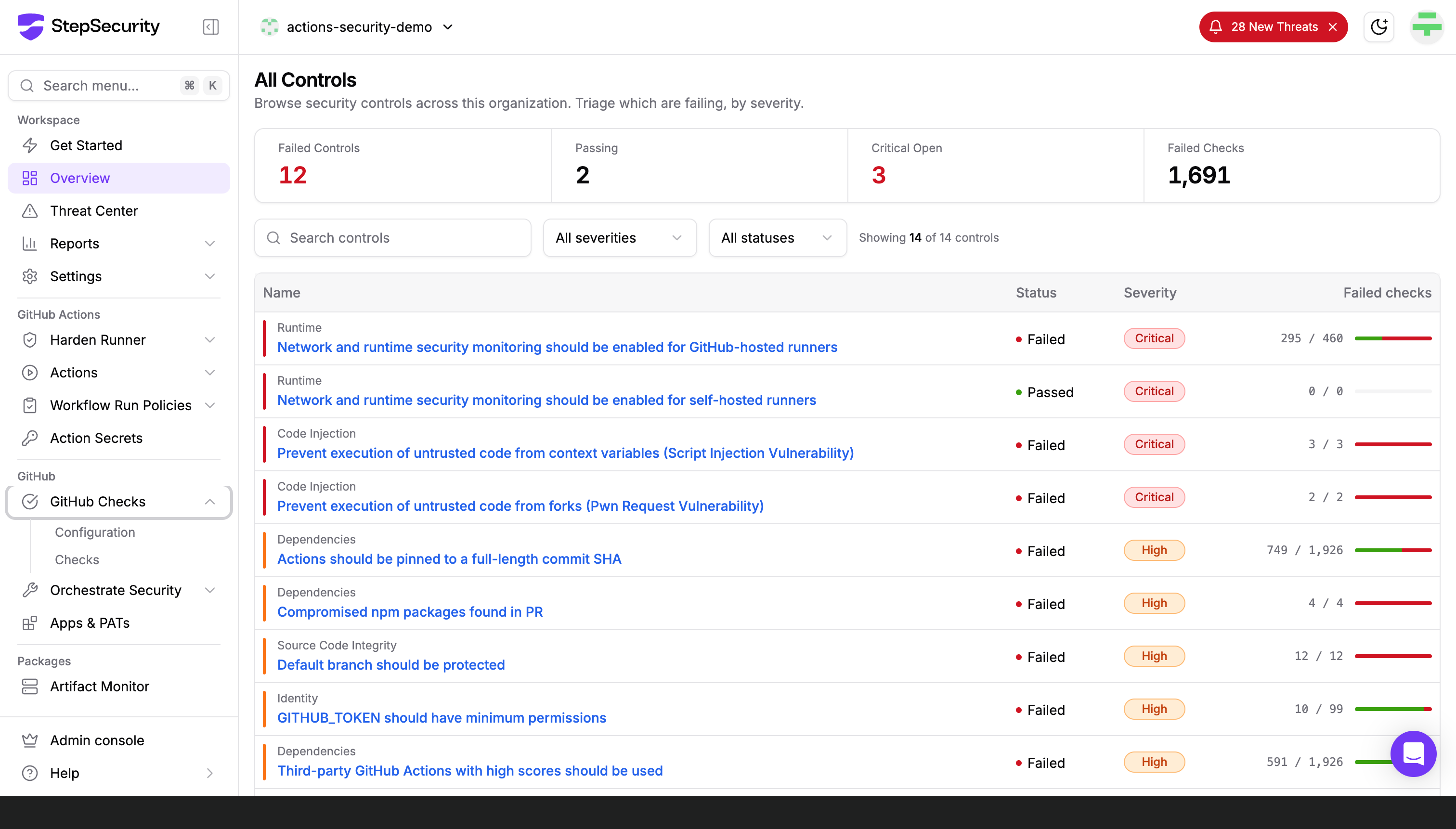Click the Get Started lightning icon
Screen dimensions: 1456x829
[x=29, y=145]
